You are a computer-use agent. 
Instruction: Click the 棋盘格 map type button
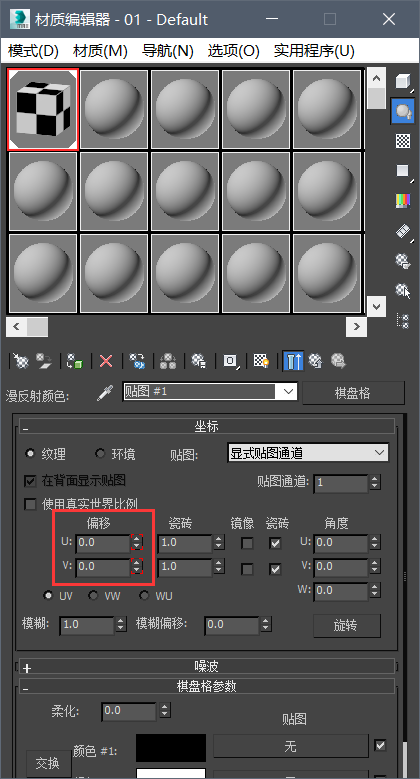pyautogui.click(x=353, y=393)
